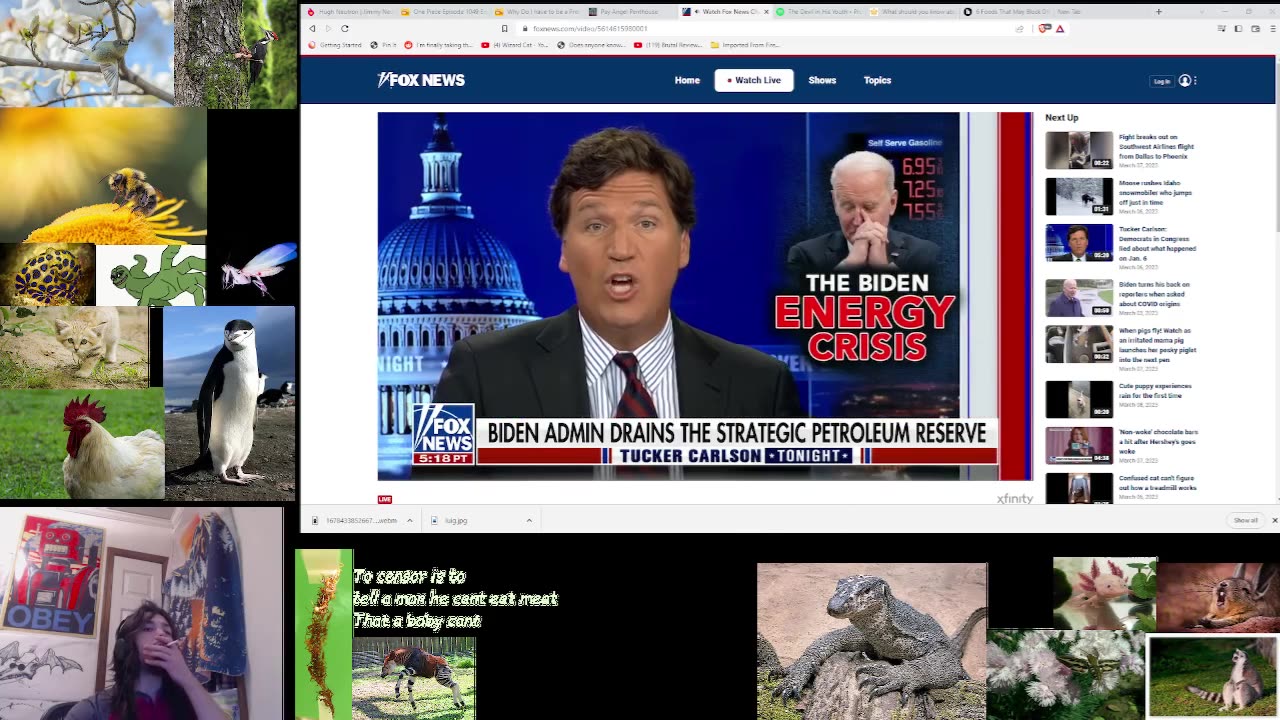Click the page vertical scrollbar

coord(1277,150)
